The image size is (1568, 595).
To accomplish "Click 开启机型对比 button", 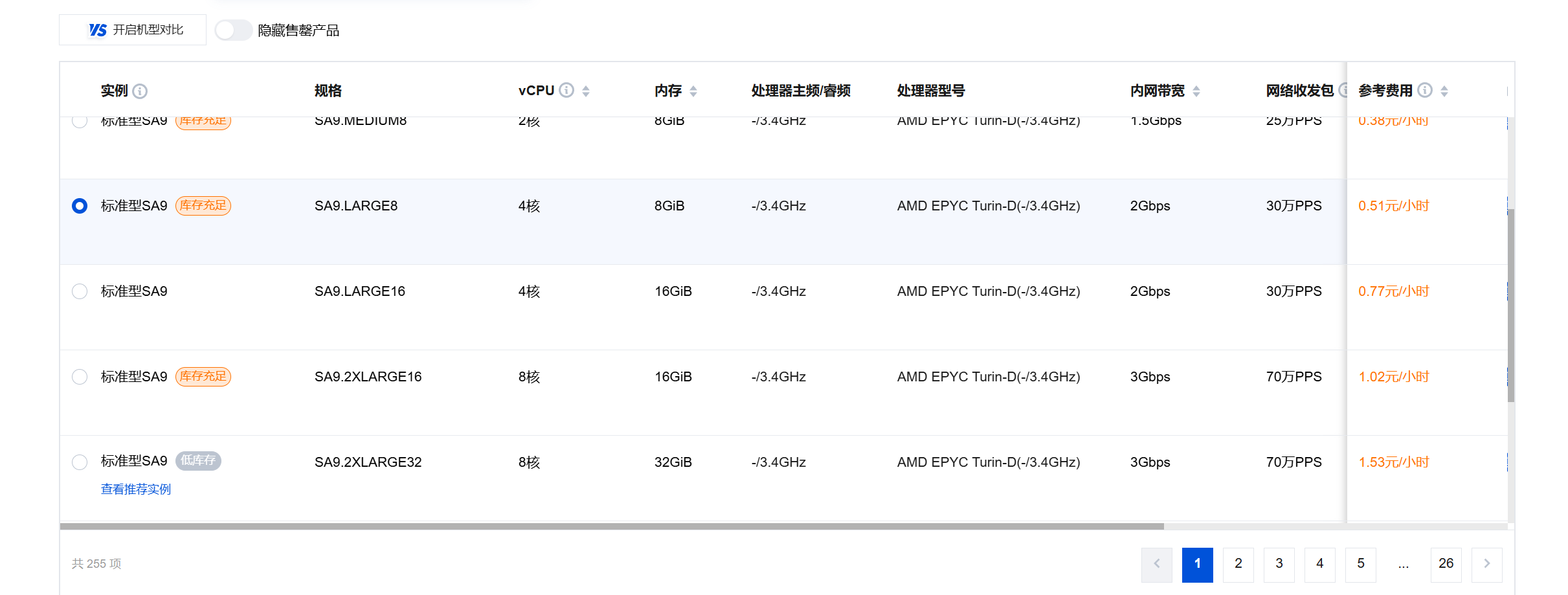I will coord(133,30).
